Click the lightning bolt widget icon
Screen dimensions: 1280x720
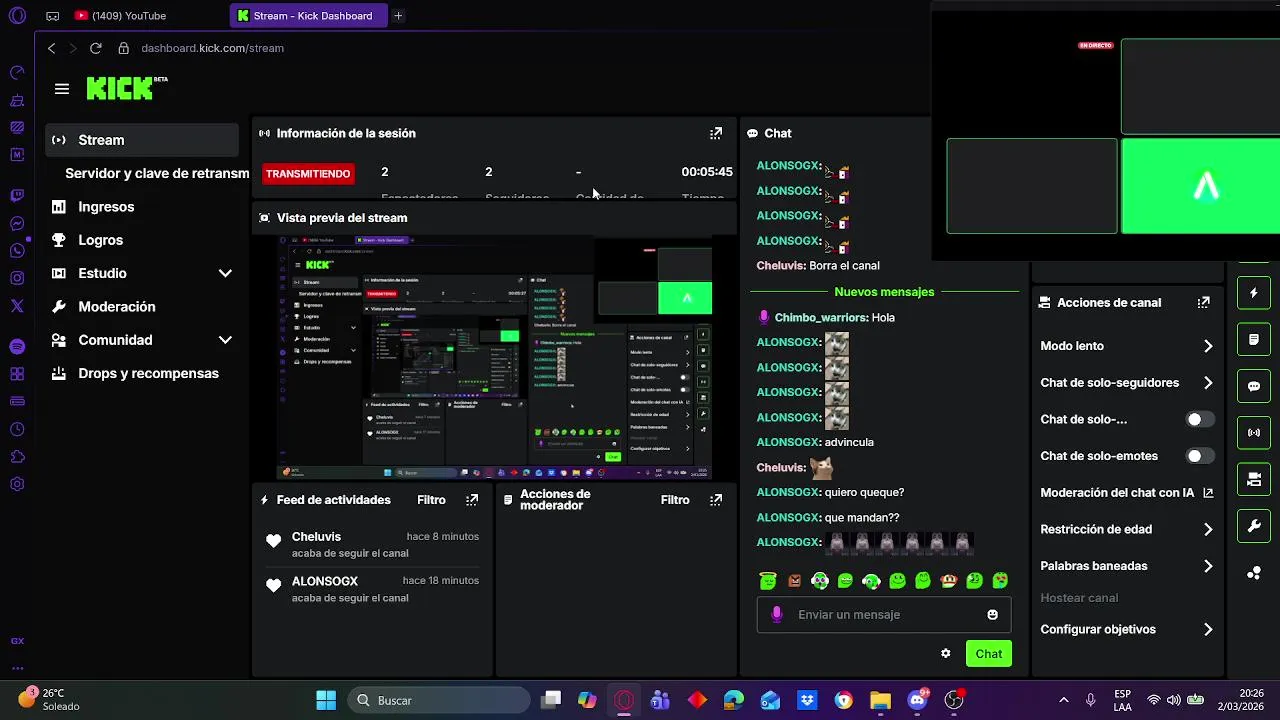pyautogui.click(x=1254, y=293)
